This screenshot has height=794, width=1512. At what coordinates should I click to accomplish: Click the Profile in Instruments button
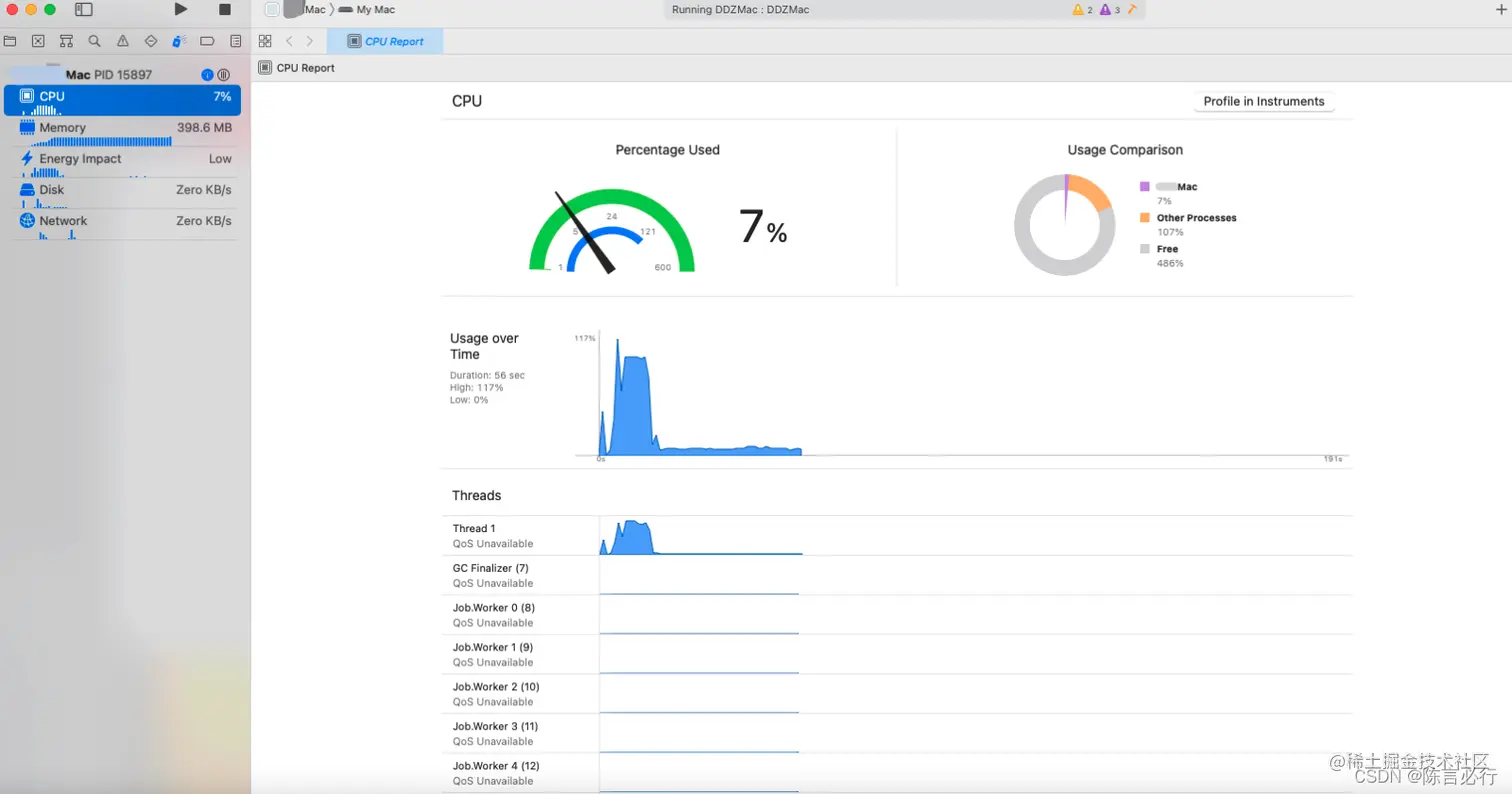coord(1264,101)
